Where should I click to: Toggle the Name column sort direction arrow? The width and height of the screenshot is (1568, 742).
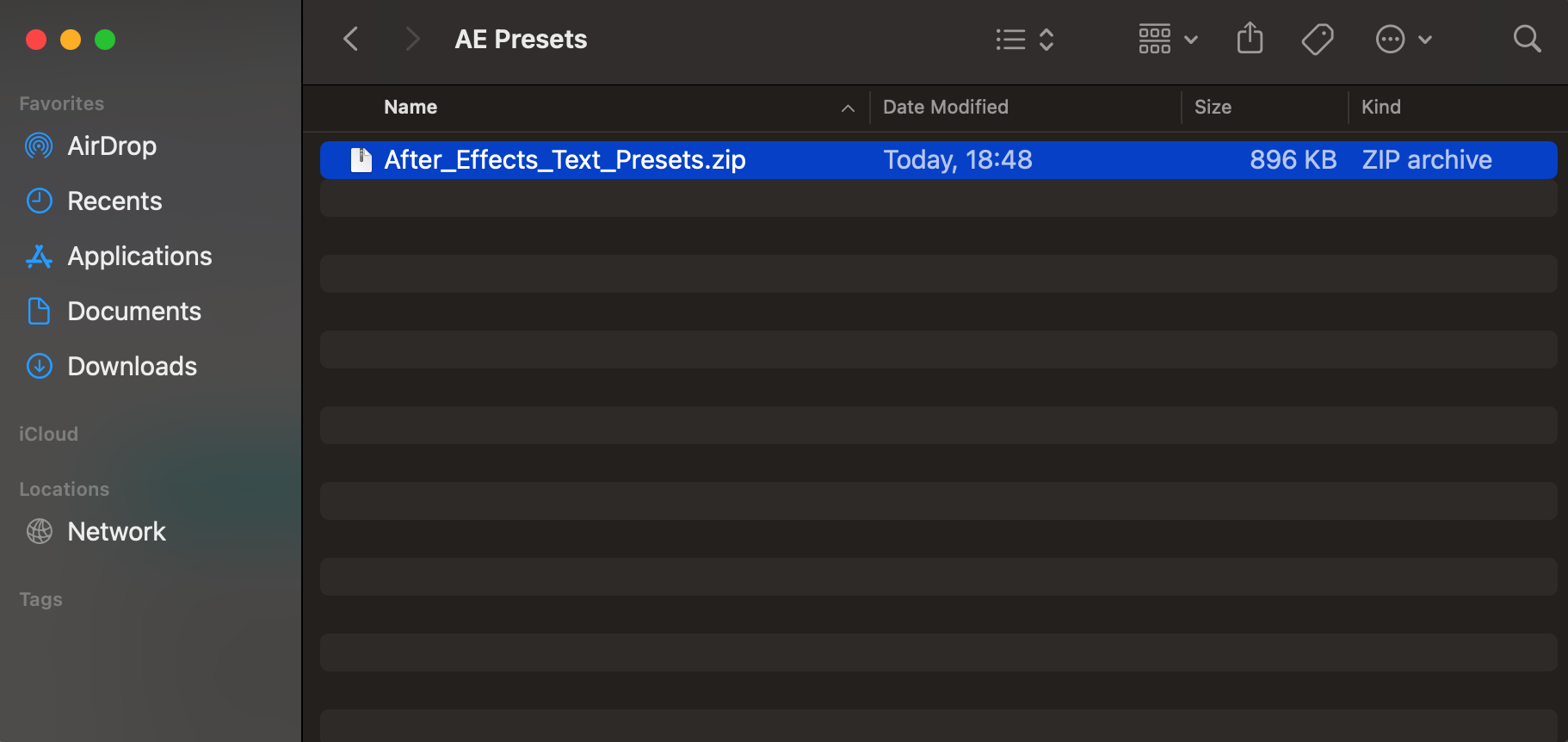click(x=848, y=108)
